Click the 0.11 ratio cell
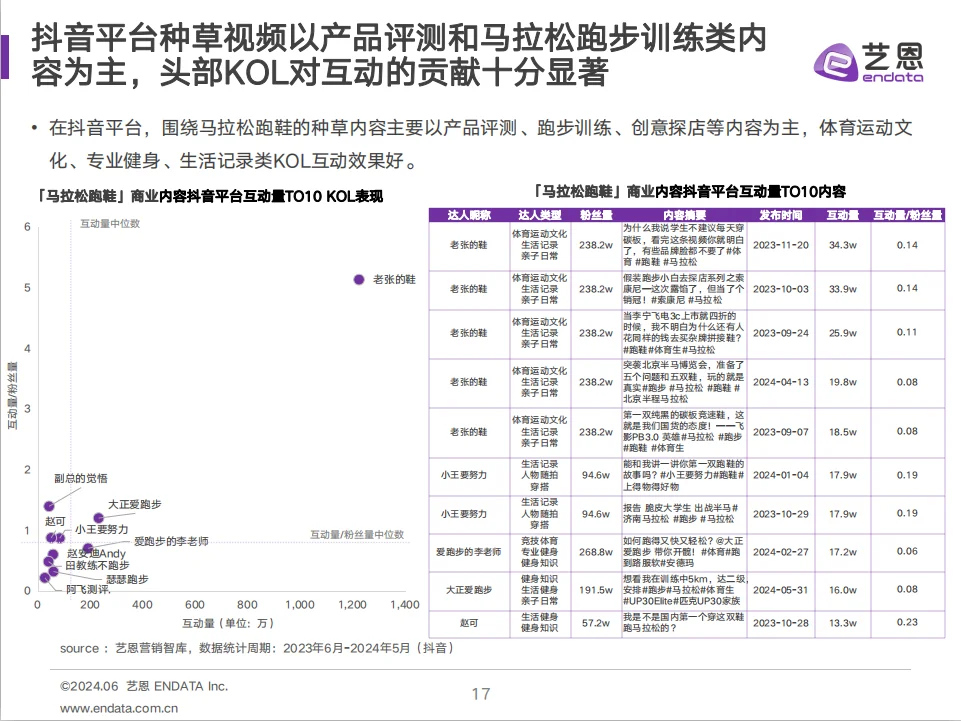 pyautogui.click(x=907, y=332)
